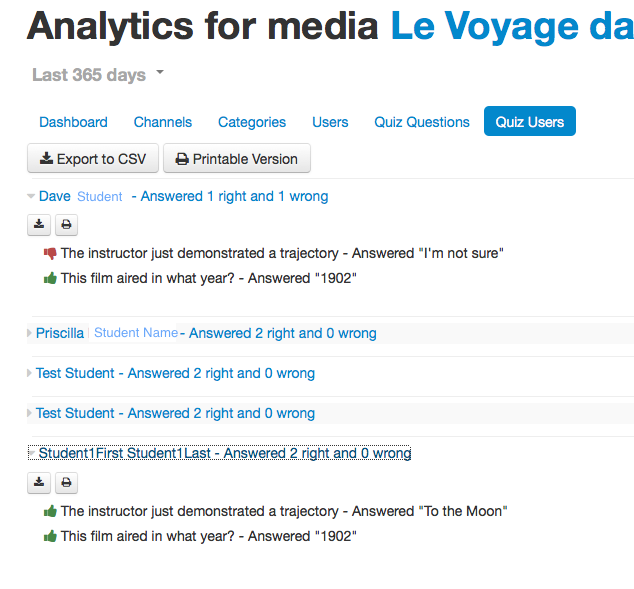Click the thumbs-down icon on Dave's trajectory answer
This screenshot has height=589, width=634.
click(50, 254)
